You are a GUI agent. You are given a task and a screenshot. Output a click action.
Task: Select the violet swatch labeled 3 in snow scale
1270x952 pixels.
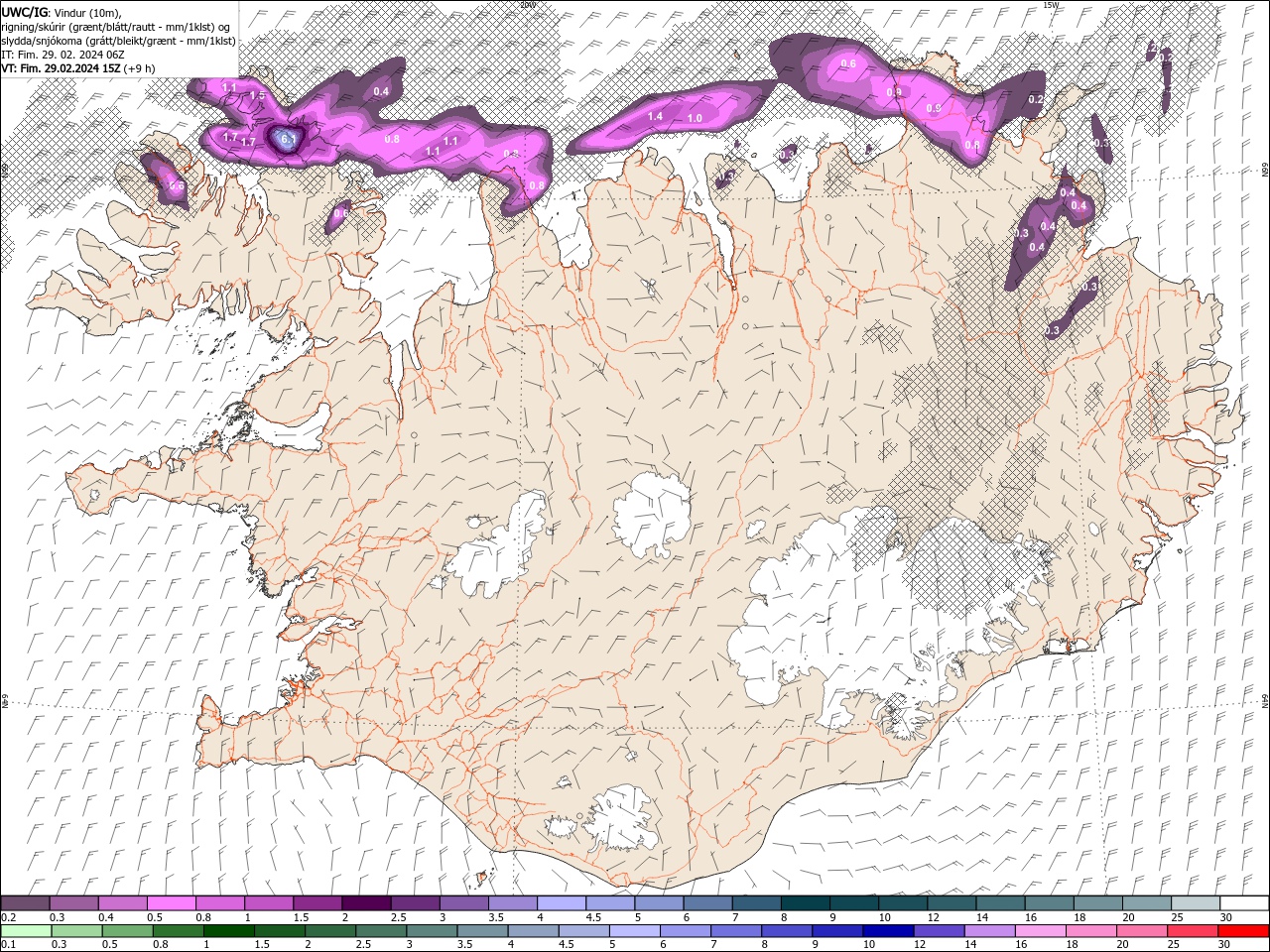click(462, 903)
